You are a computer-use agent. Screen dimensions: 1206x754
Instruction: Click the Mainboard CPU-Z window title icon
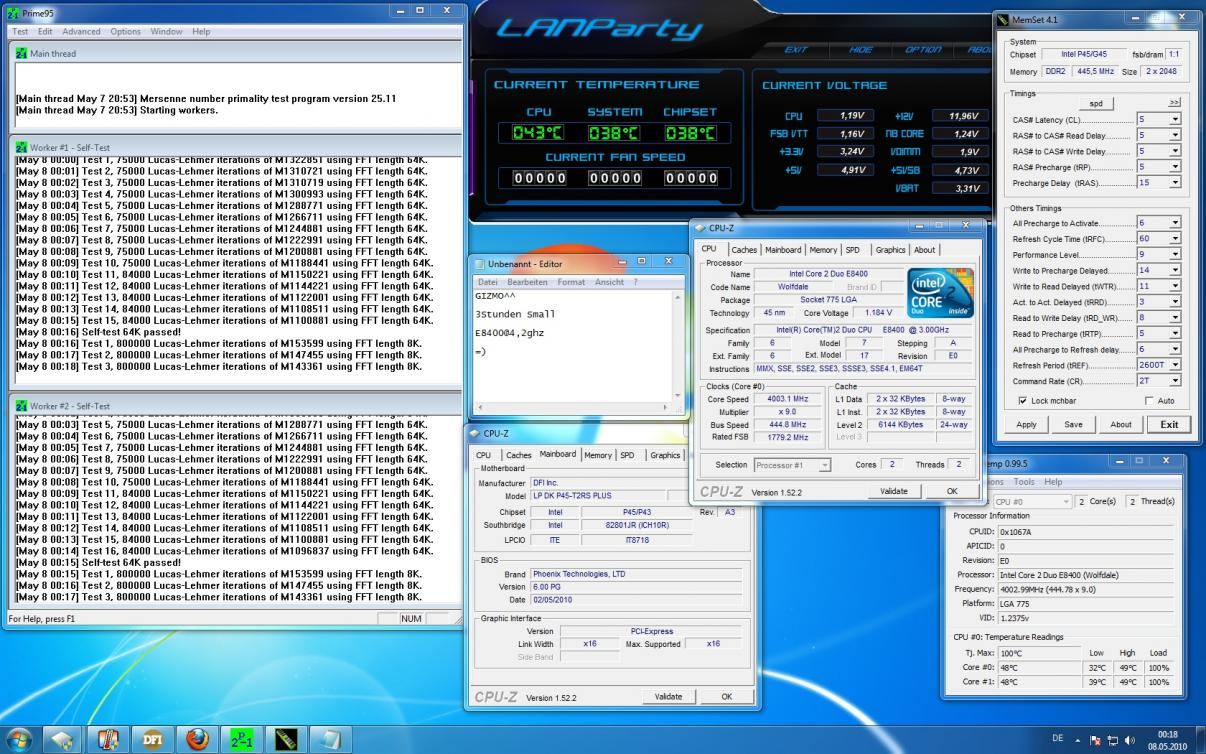coord(474,433)
